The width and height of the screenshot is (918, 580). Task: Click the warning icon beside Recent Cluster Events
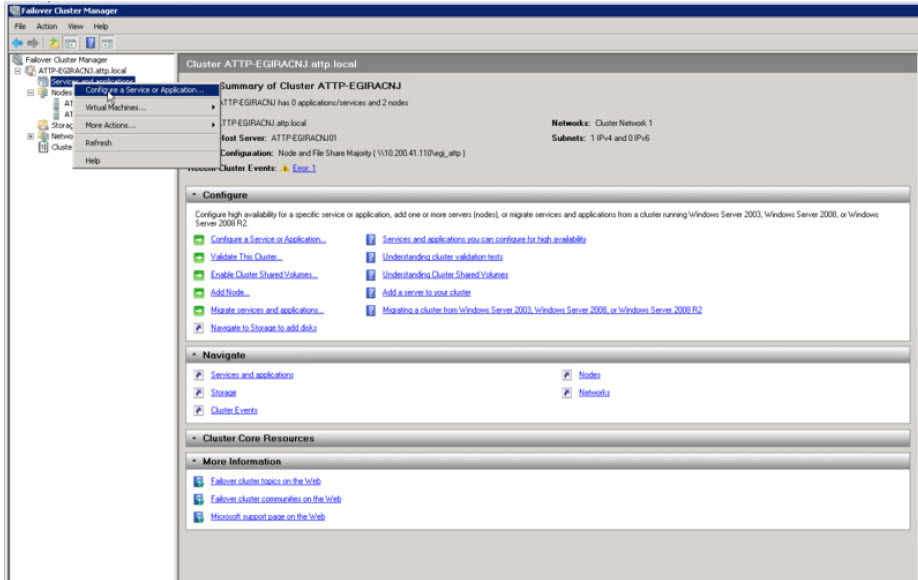pos(285,169)
